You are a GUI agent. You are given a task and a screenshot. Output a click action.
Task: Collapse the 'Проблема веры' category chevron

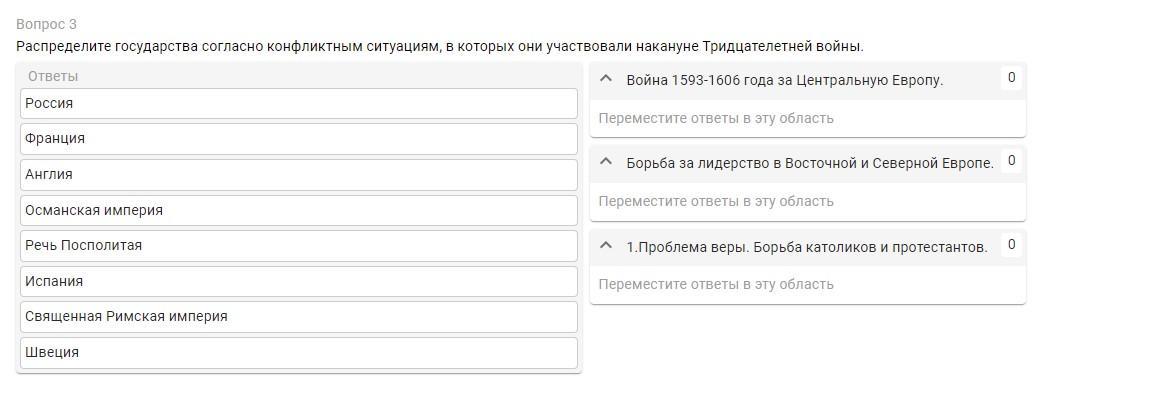point(605,246)
